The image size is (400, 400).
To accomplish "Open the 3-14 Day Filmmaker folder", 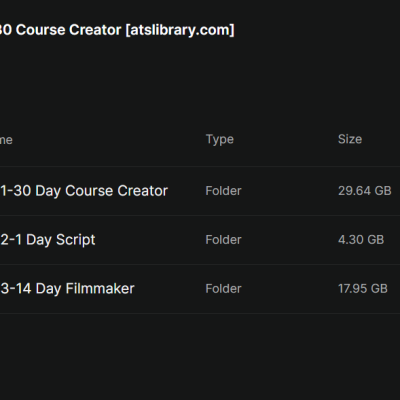I will (67, 289).
